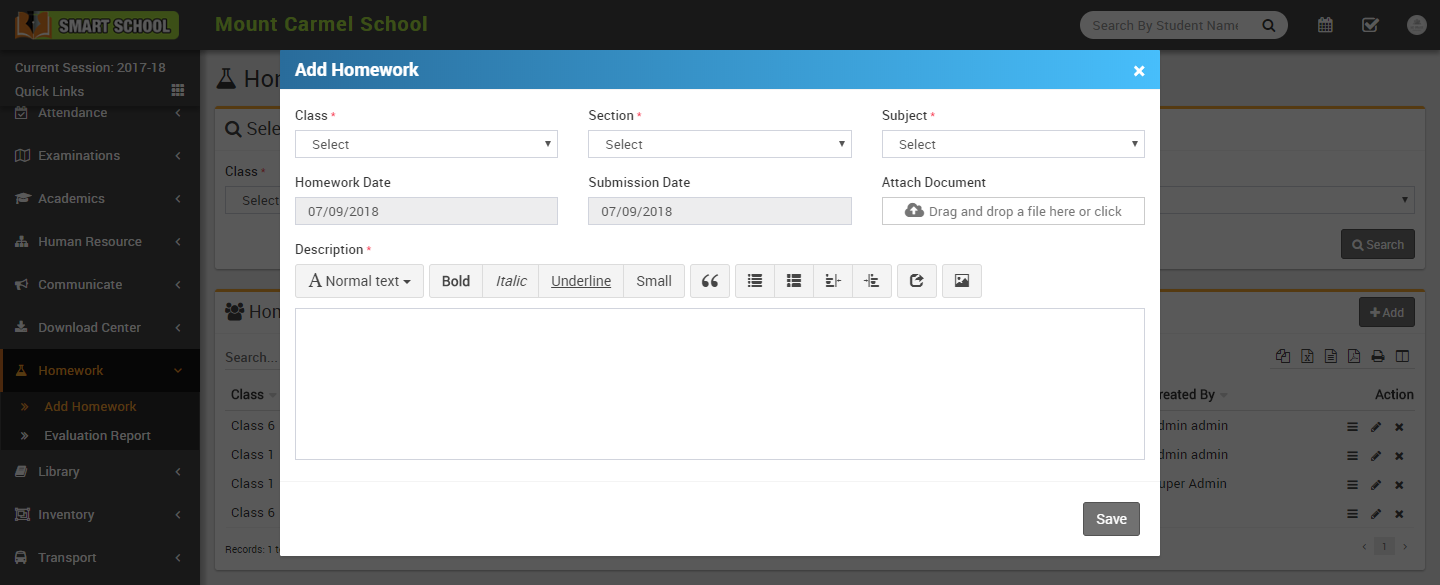1440x585 pixels.
Task: Insert an unordered bullet list
Action: (x=755, y=281)
